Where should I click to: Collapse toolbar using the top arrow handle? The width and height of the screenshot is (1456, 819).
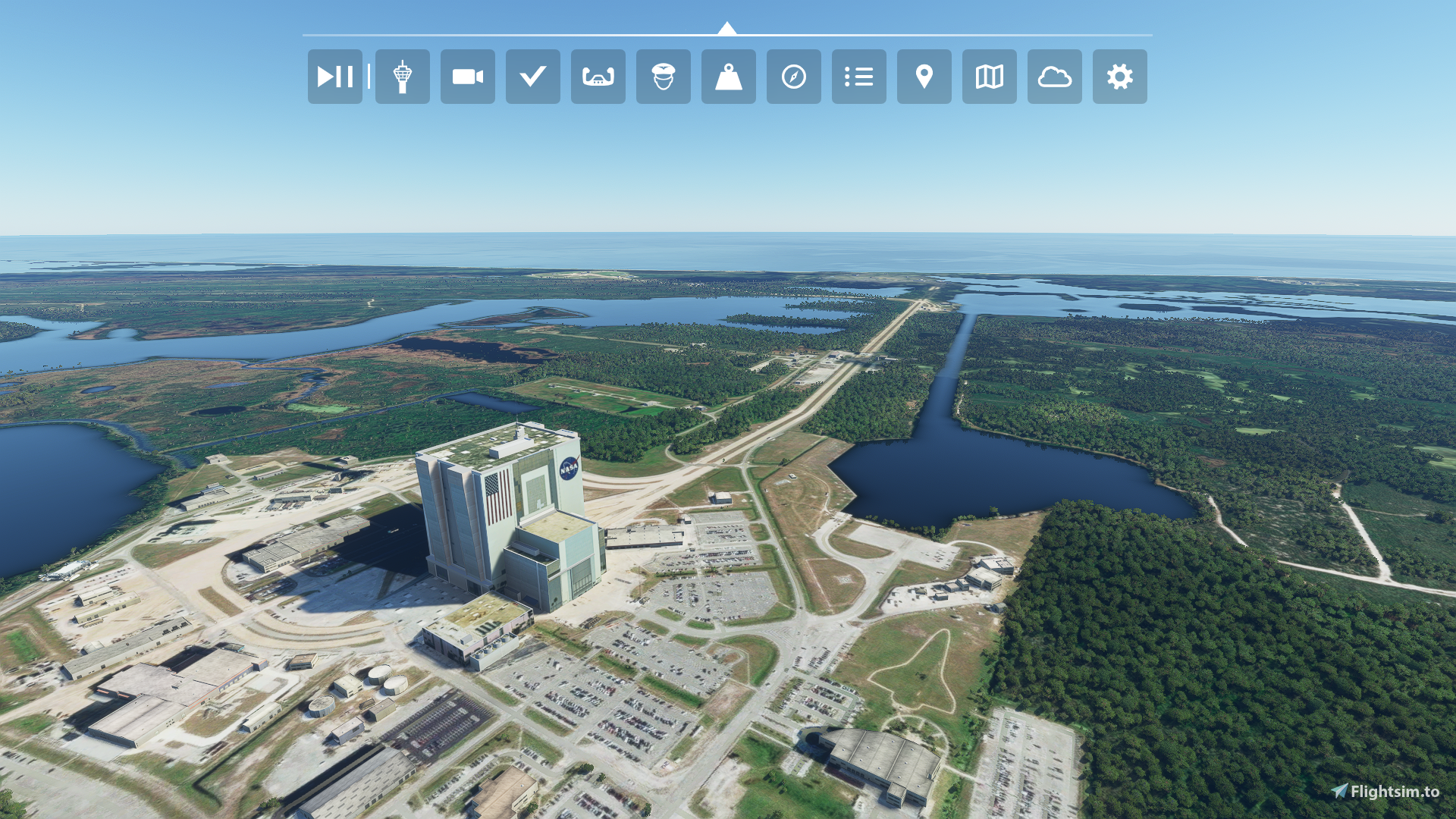tap(727, 29)
